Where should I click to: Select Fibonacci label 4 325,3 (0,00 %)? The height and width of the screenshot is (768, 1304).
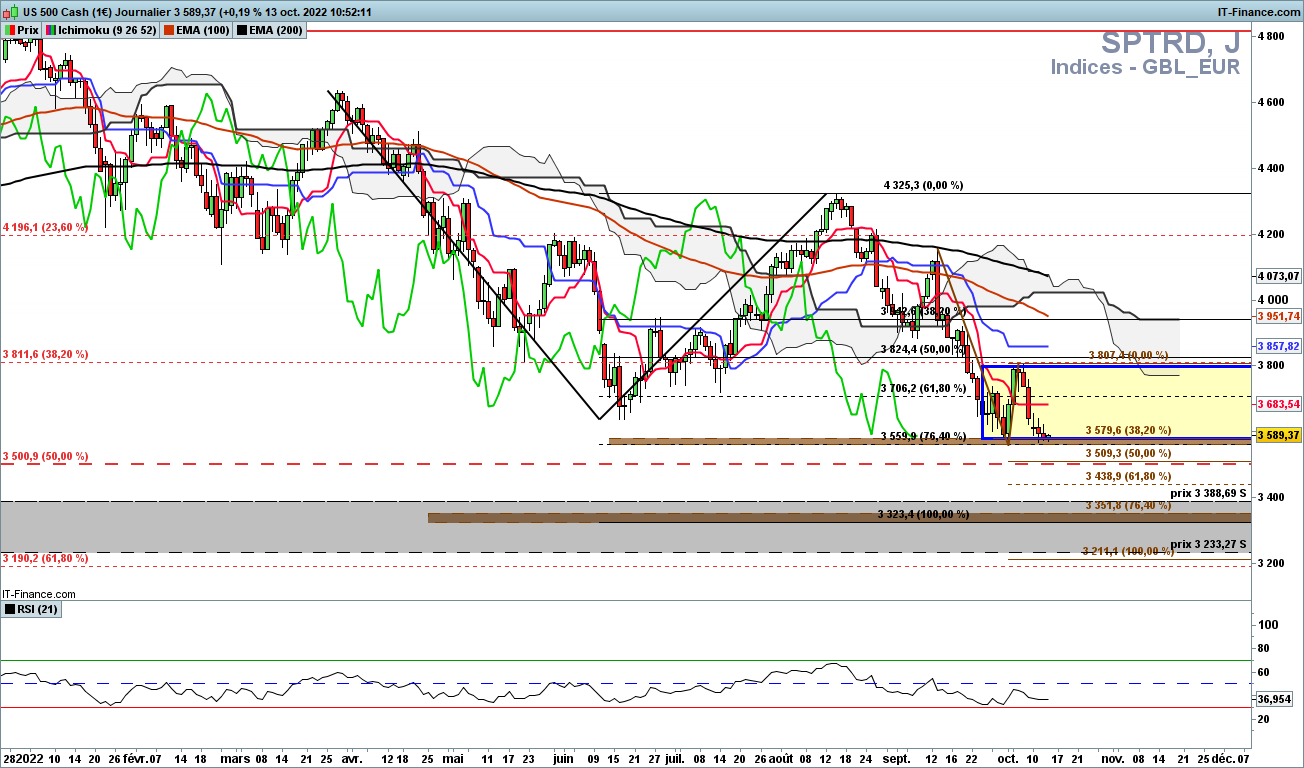point(923,186)
